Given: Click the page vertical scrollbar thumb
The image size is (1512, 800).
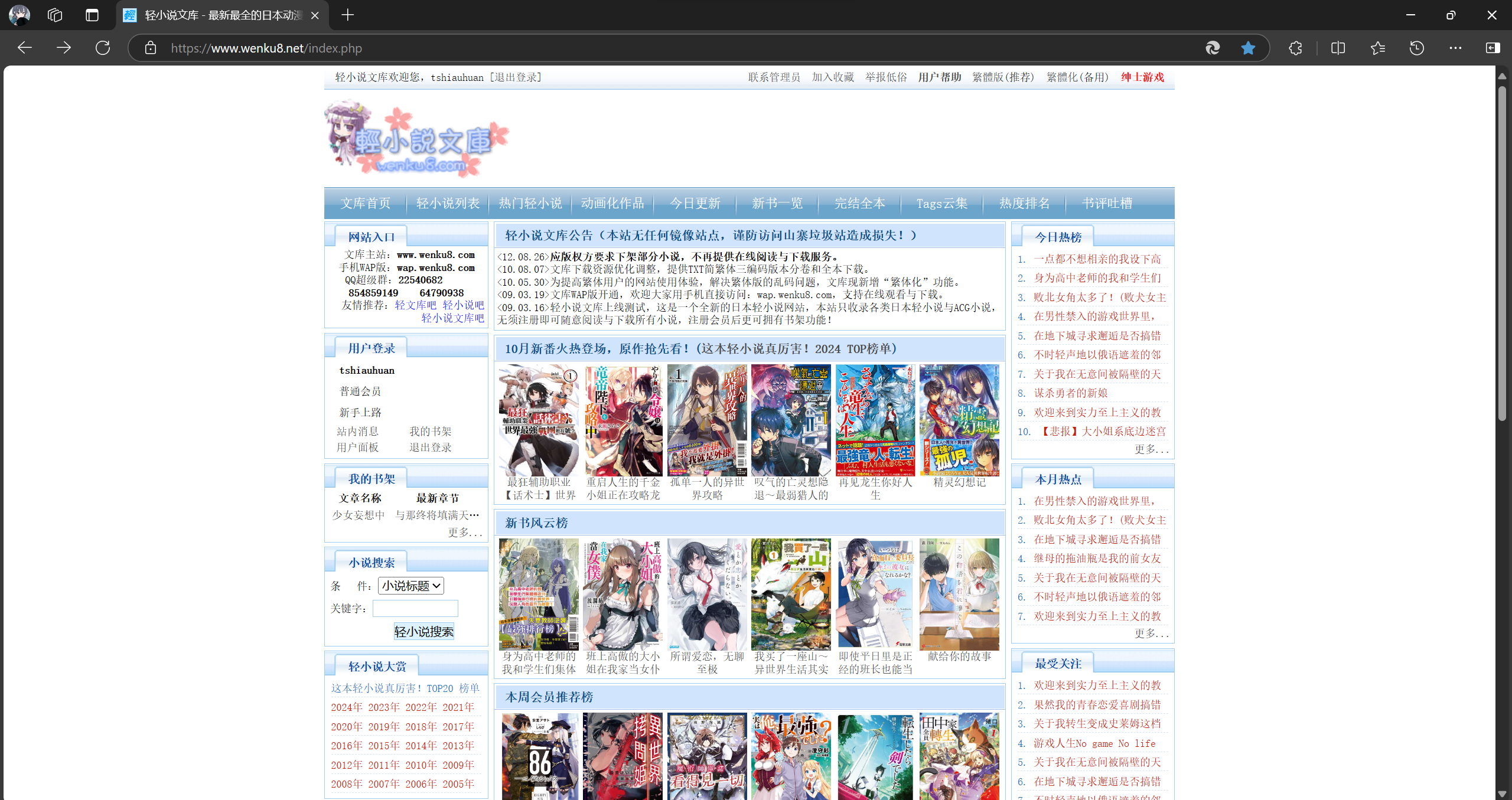Looking at the screenshot, I should (1502, 254).
